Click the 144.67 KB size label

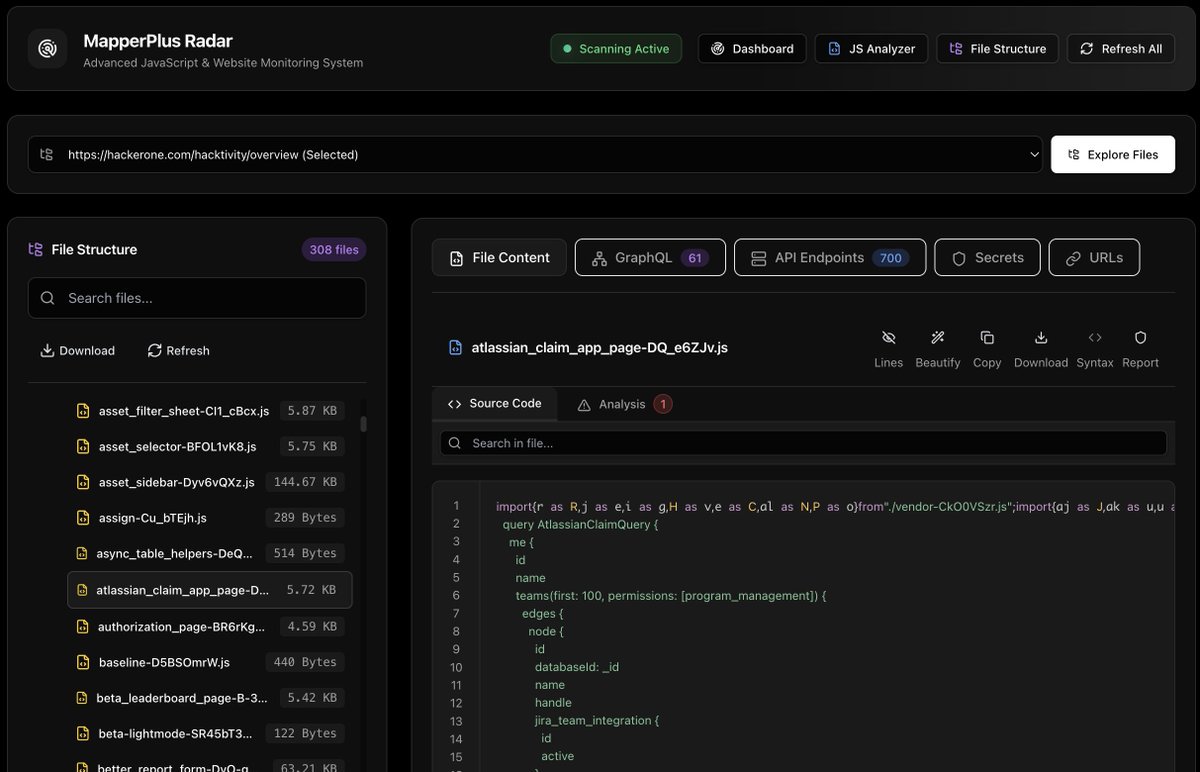[305, 482]
